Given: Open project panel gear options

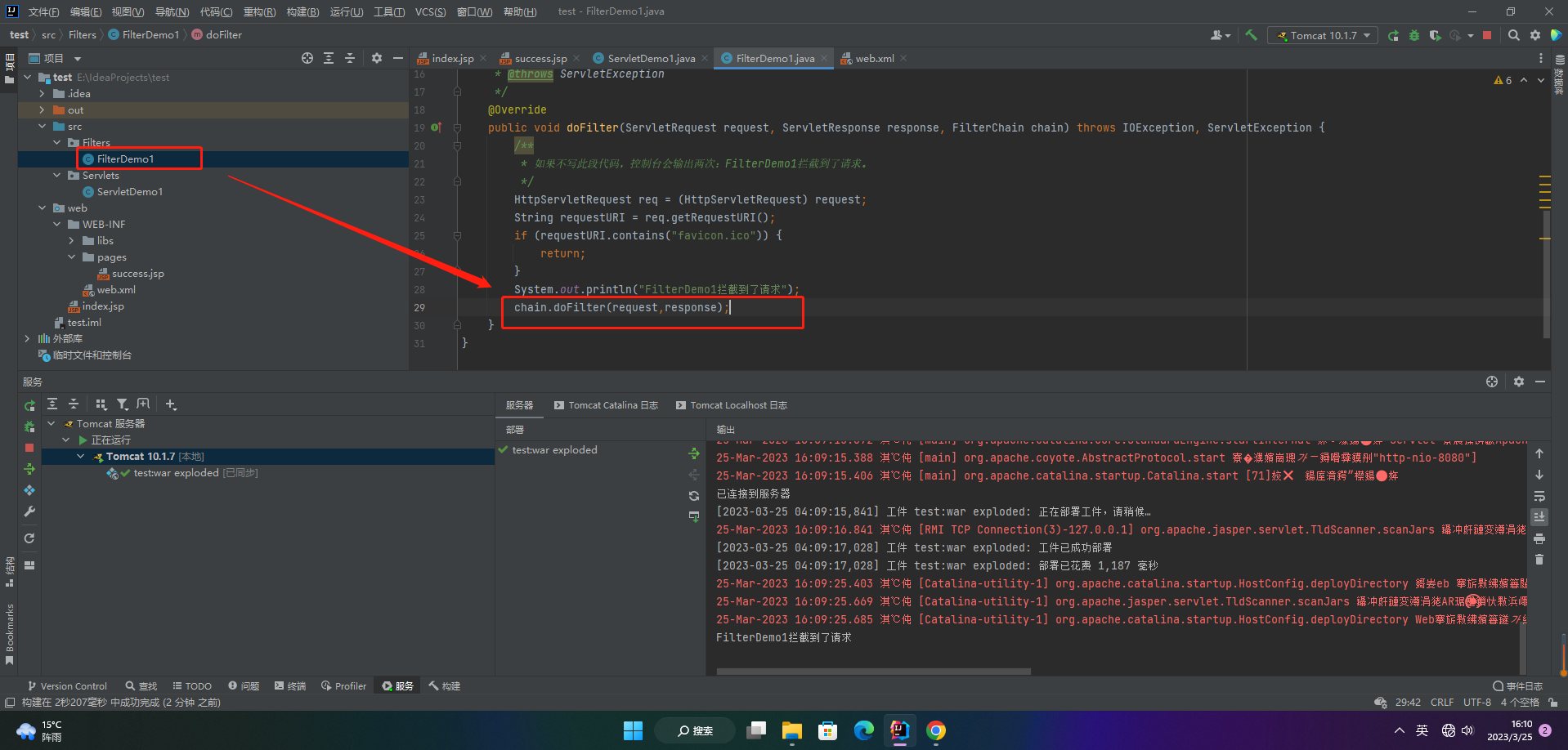Looking at the screenshot, I should point(377,58).
